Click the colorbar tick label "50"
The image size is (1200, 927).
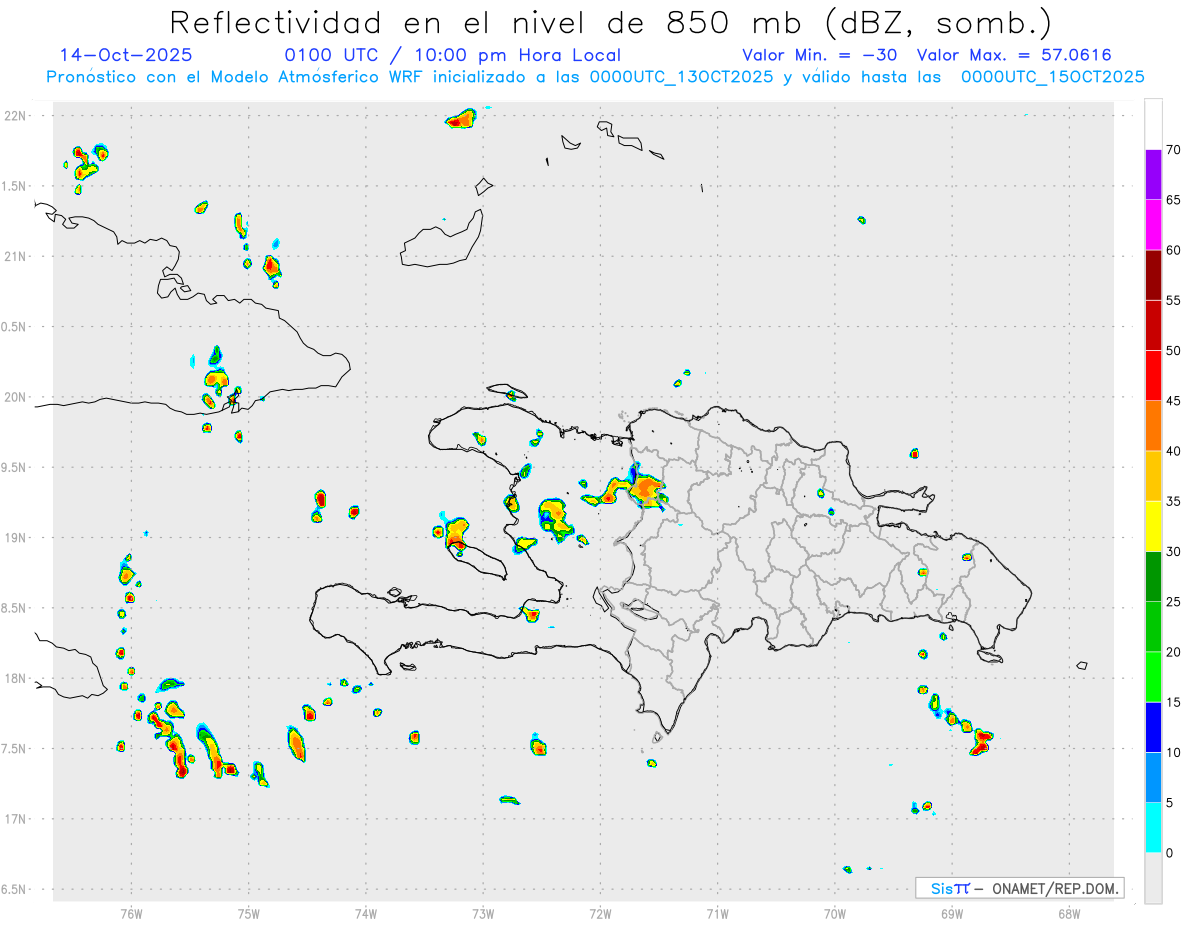pos(1174,351)
